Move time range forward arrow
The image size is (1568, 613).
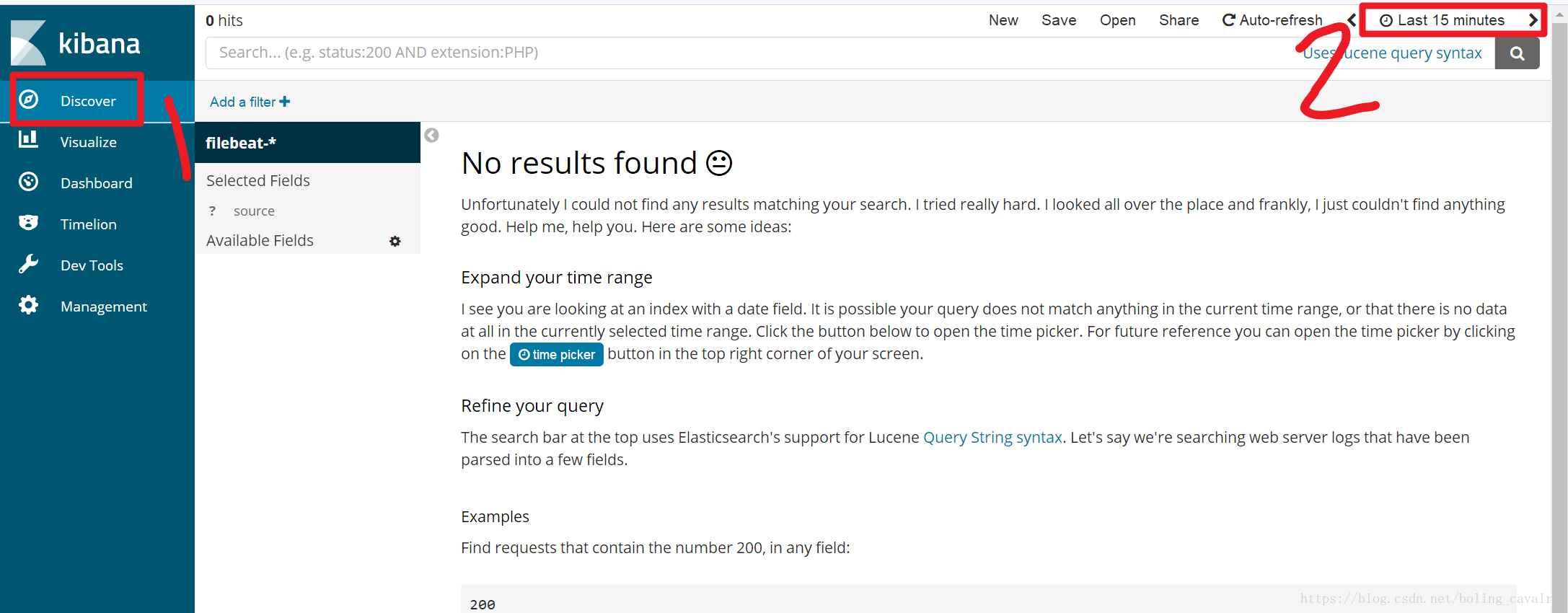(1533, 20)
